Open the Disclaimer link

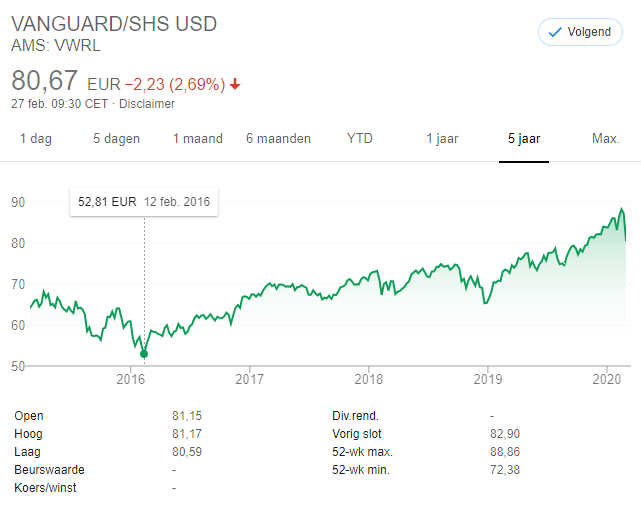click(x=148, y=103)
